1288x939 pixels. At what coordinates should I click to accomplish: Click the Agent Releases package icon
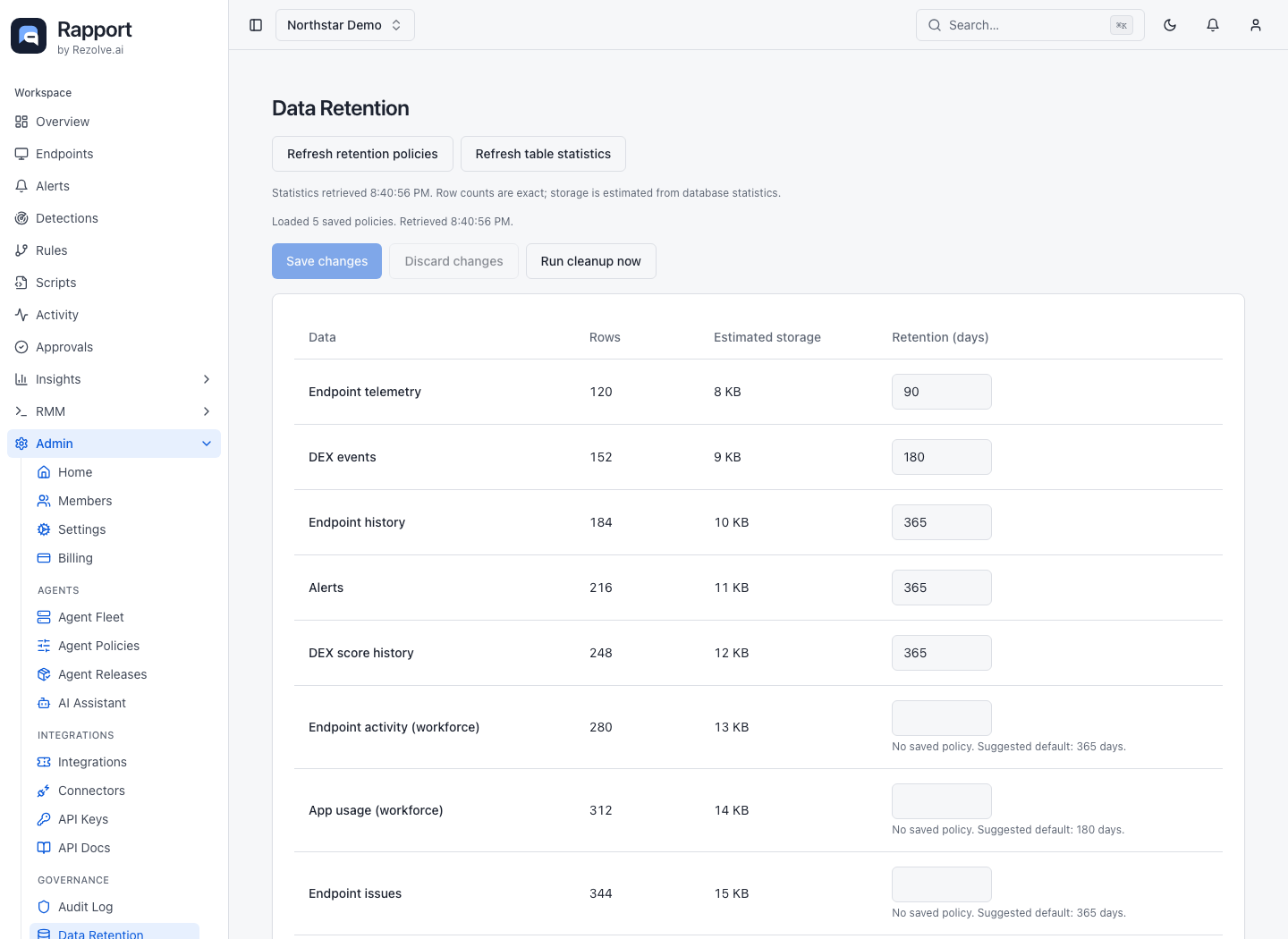44,674
